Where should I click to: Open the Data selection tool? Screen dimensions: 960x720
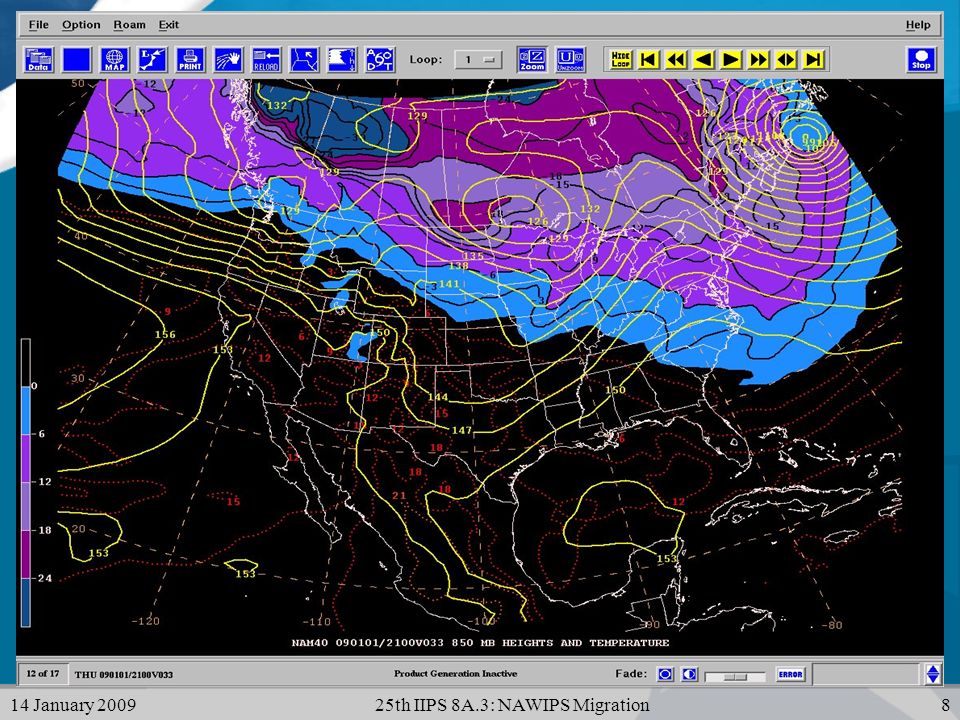coord(39,60)
